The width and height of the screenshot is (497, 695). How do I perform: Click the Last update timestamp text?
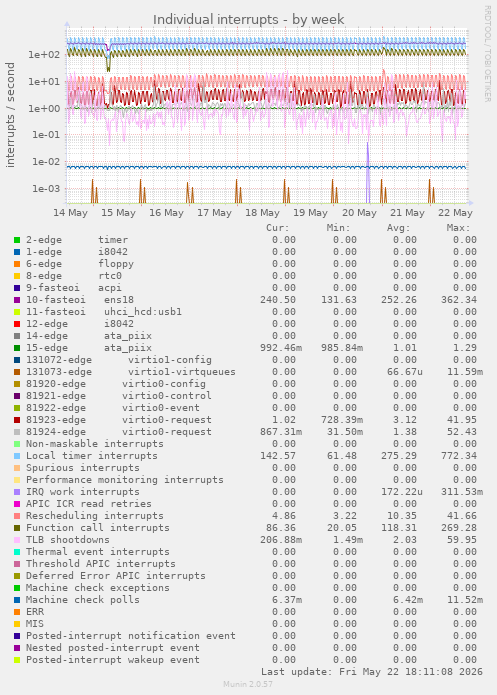pos(372,672)
